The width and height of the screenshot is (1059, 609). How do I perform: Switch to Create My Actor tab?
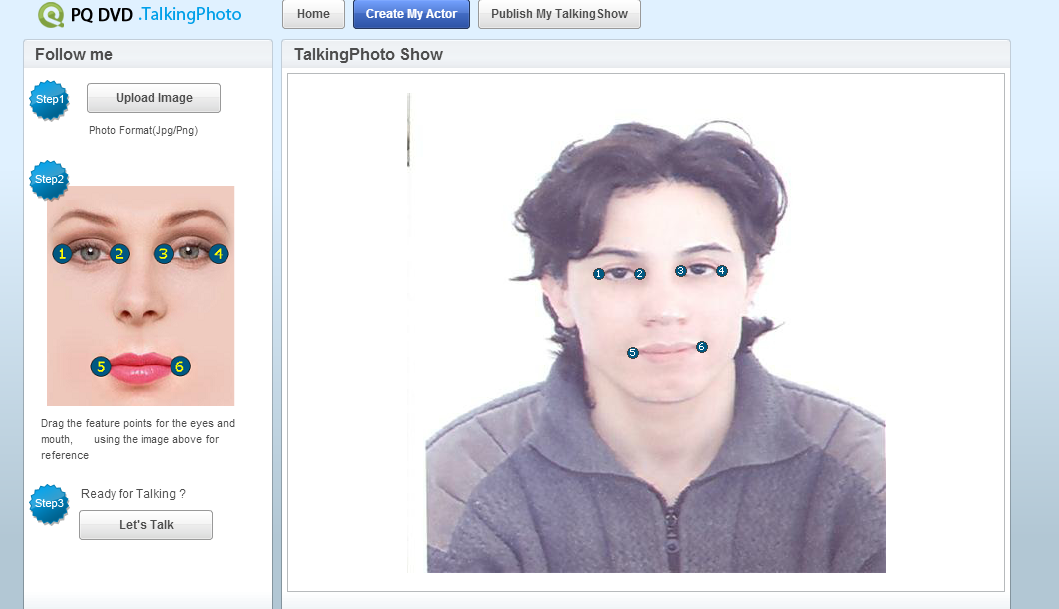(411, 15)
